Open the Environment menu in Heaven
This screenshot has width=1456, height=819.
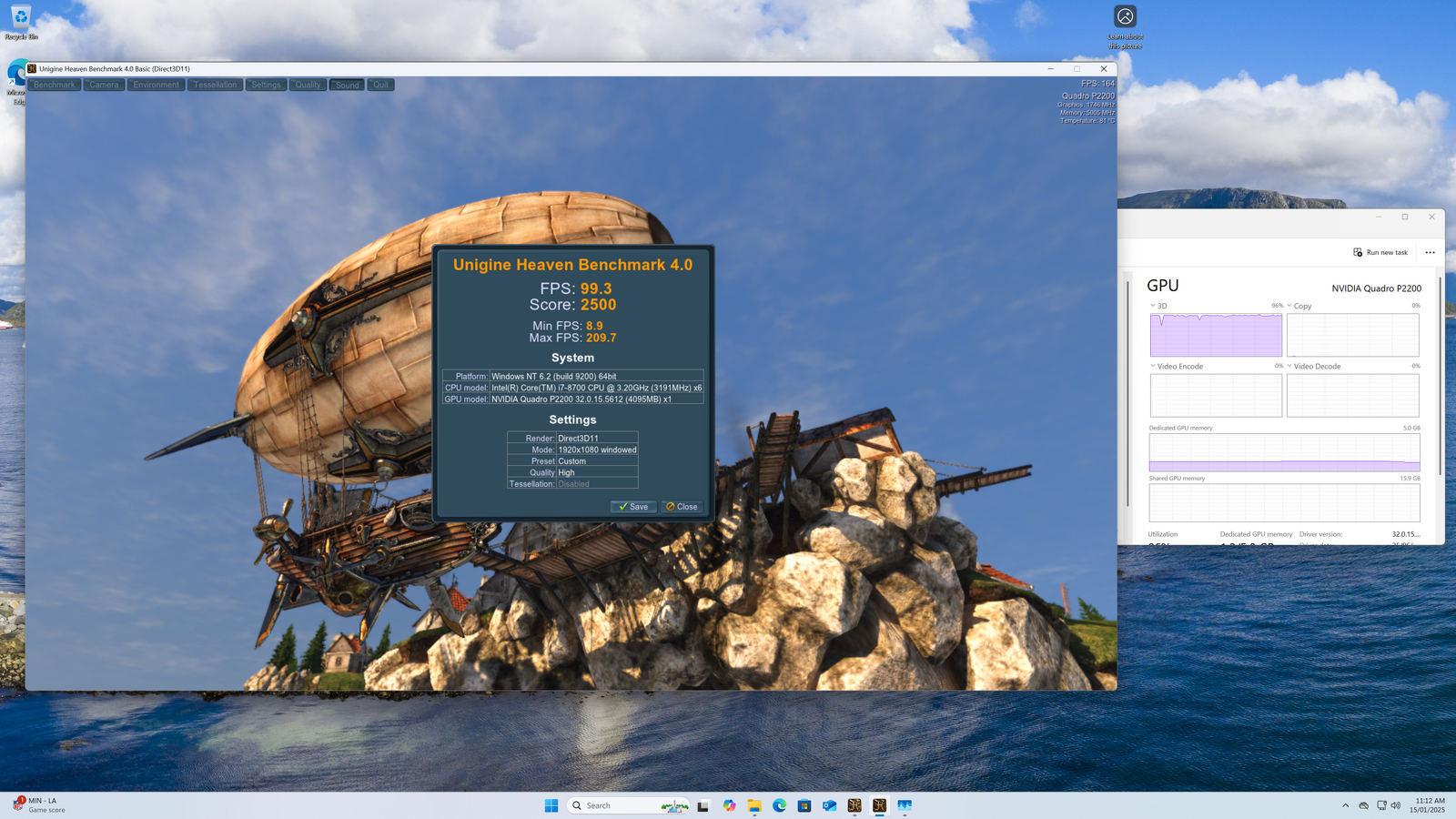pyautogui.click(x=157, y=85)
